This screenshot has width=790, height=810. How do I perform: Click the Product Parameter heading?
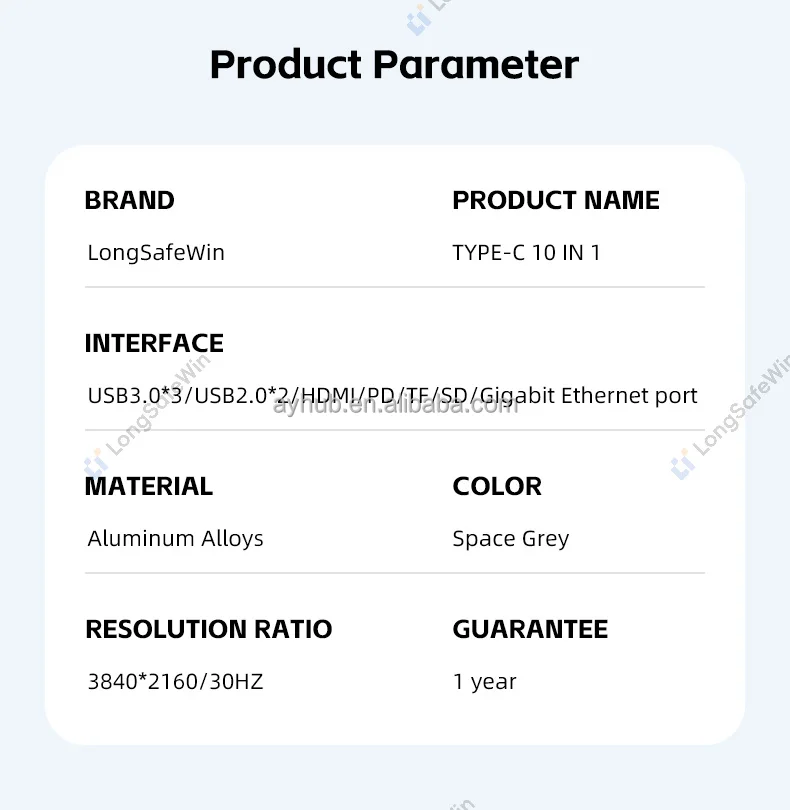[x=394, y=65]
